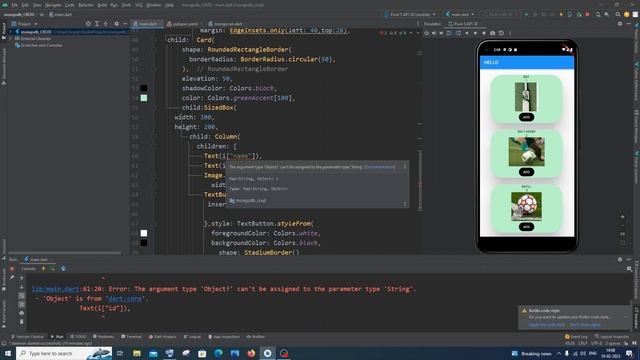Viewport: 640px width, 360px height.
Task: Click print icon in Run console gutter
Action: coord(22,313)
